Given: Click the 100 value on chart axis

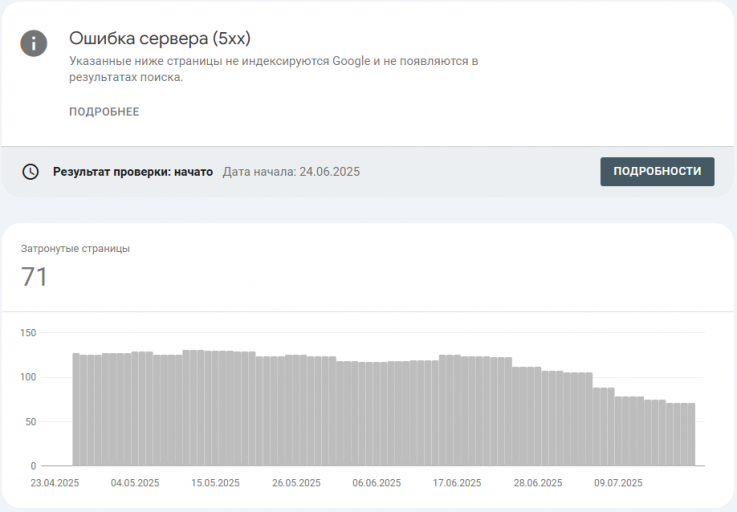Looking at the screenshot, I should point(28,377).
